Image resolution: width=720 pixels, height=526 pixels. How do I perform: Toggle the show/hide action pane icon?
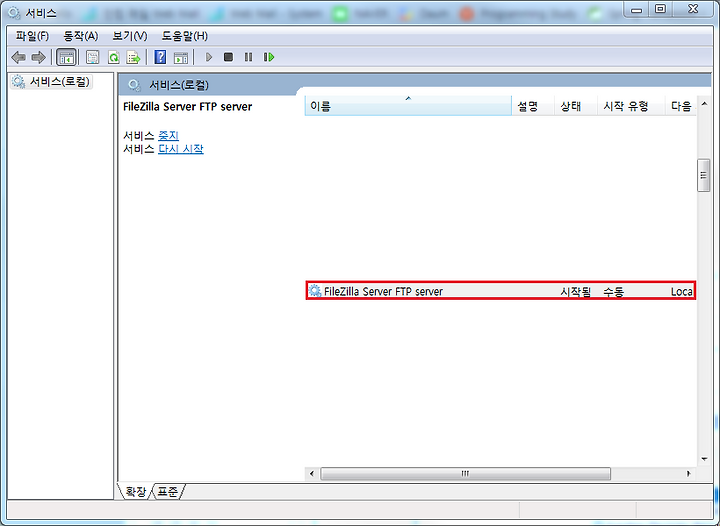[x=181, y=57]
